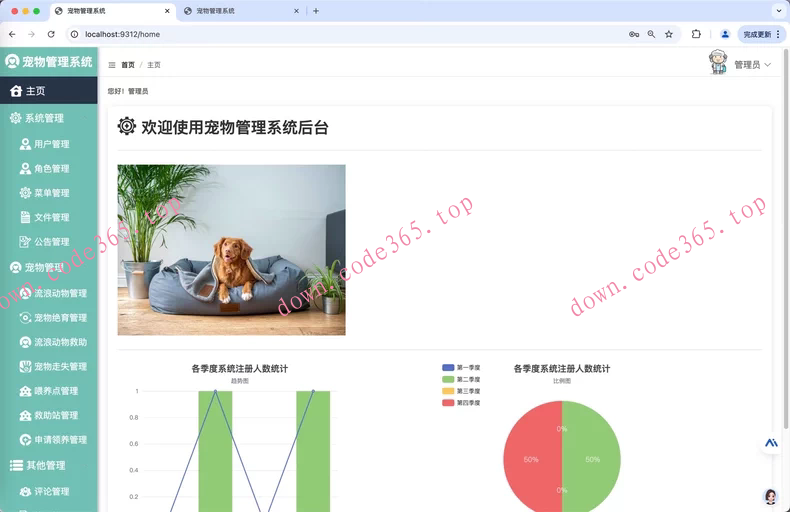Click the 首页 breadcrumb link

pos(128,65)
